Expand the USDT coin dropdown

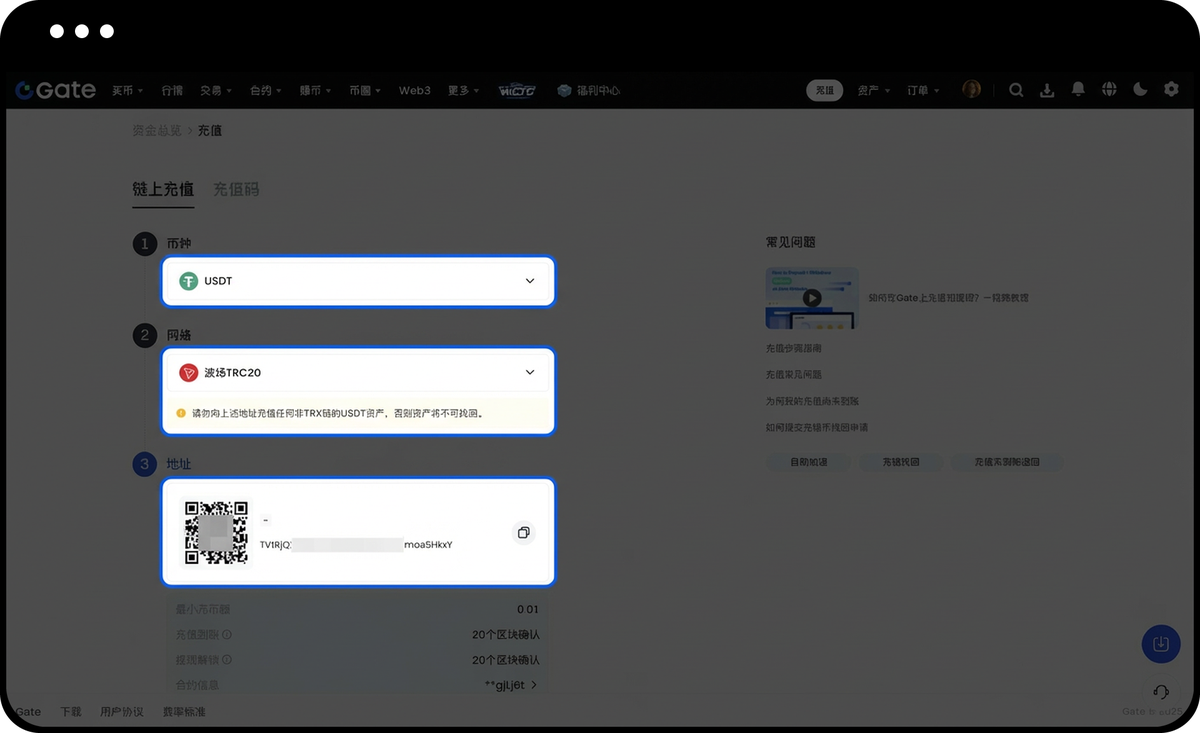tap(358, 281)
